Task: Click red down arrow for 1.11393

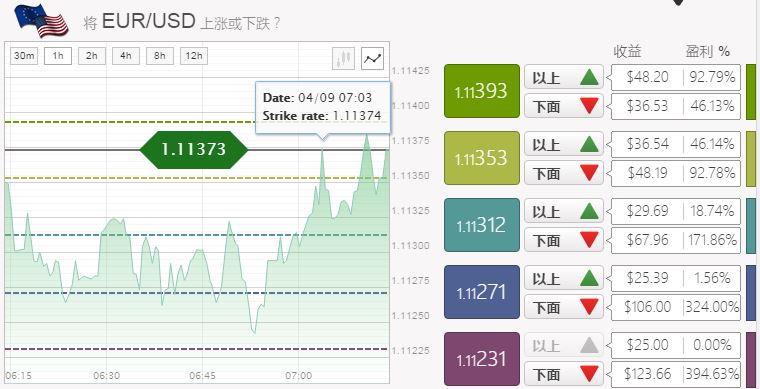Action: point(589,106)
